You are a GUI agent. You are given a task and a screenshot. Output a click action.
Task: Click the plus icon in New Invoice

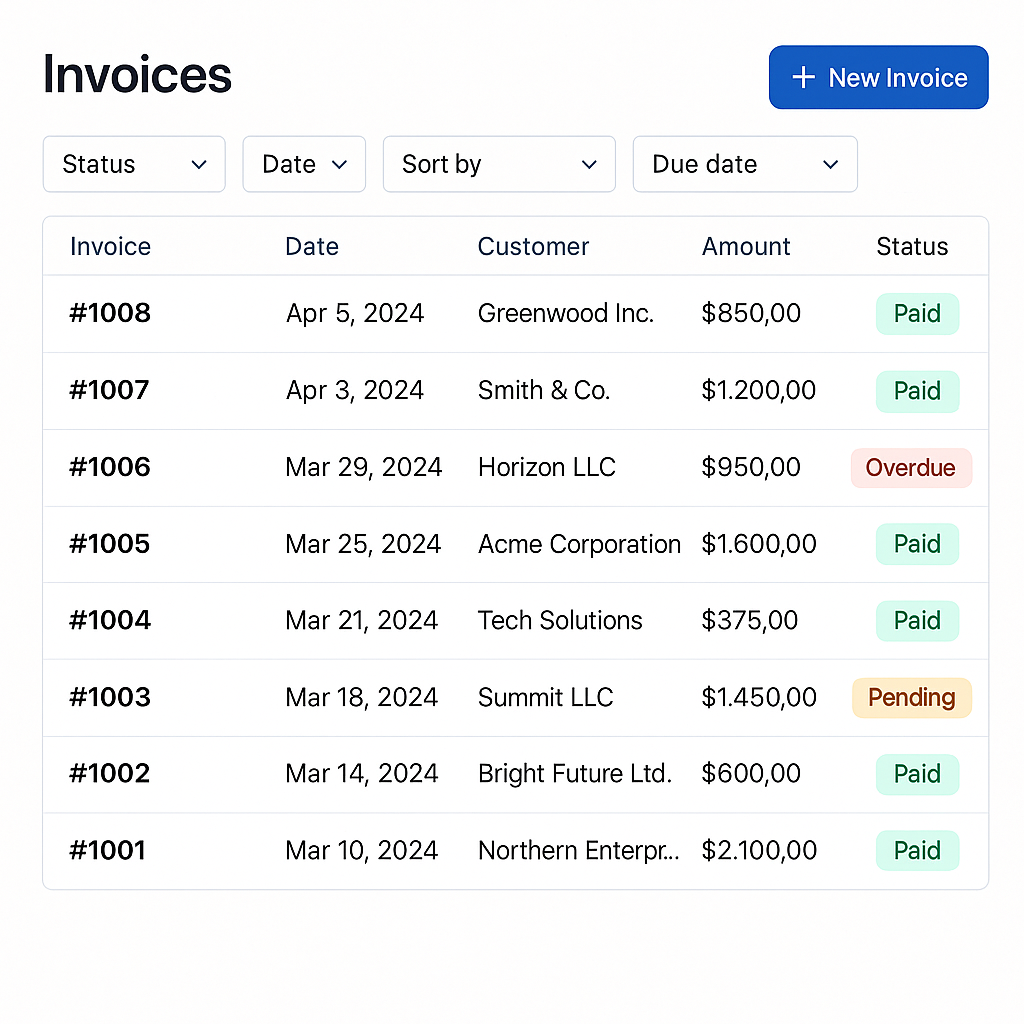point(803,78)
